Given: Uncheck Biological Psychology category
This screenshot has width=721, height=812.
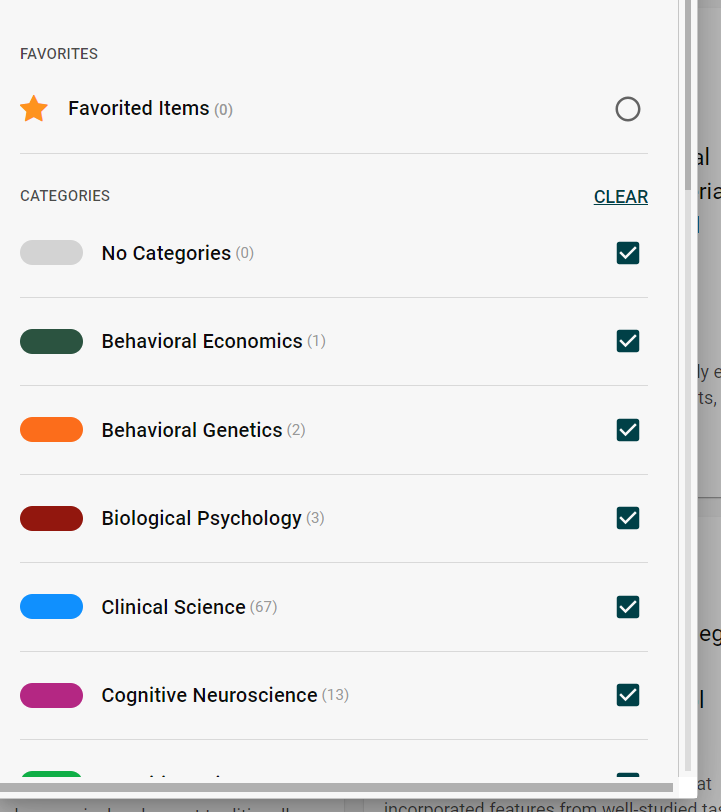Looking at the screenshot, I should pyautogui.click(x=628, y=518).
